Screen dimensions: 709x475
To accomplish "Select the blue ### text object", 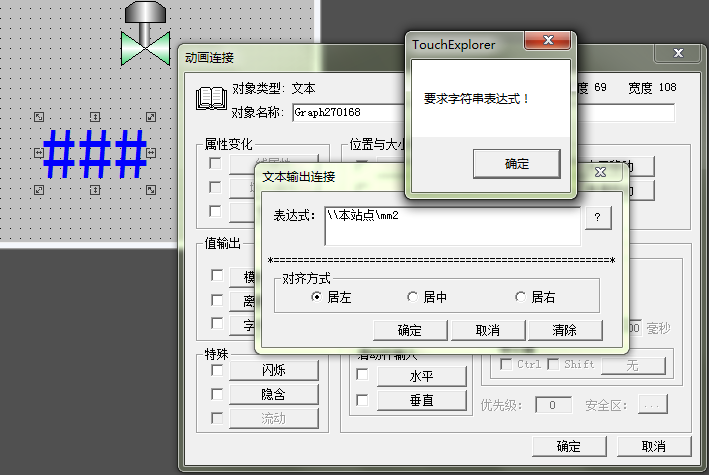I will (x=96, y=153).
